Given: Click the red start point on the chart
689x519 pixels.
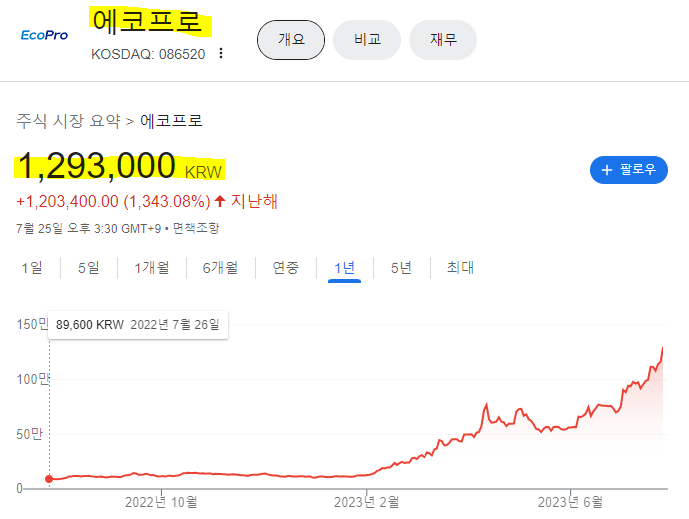Looking at the screenshot, I should [x=49, y=479].
